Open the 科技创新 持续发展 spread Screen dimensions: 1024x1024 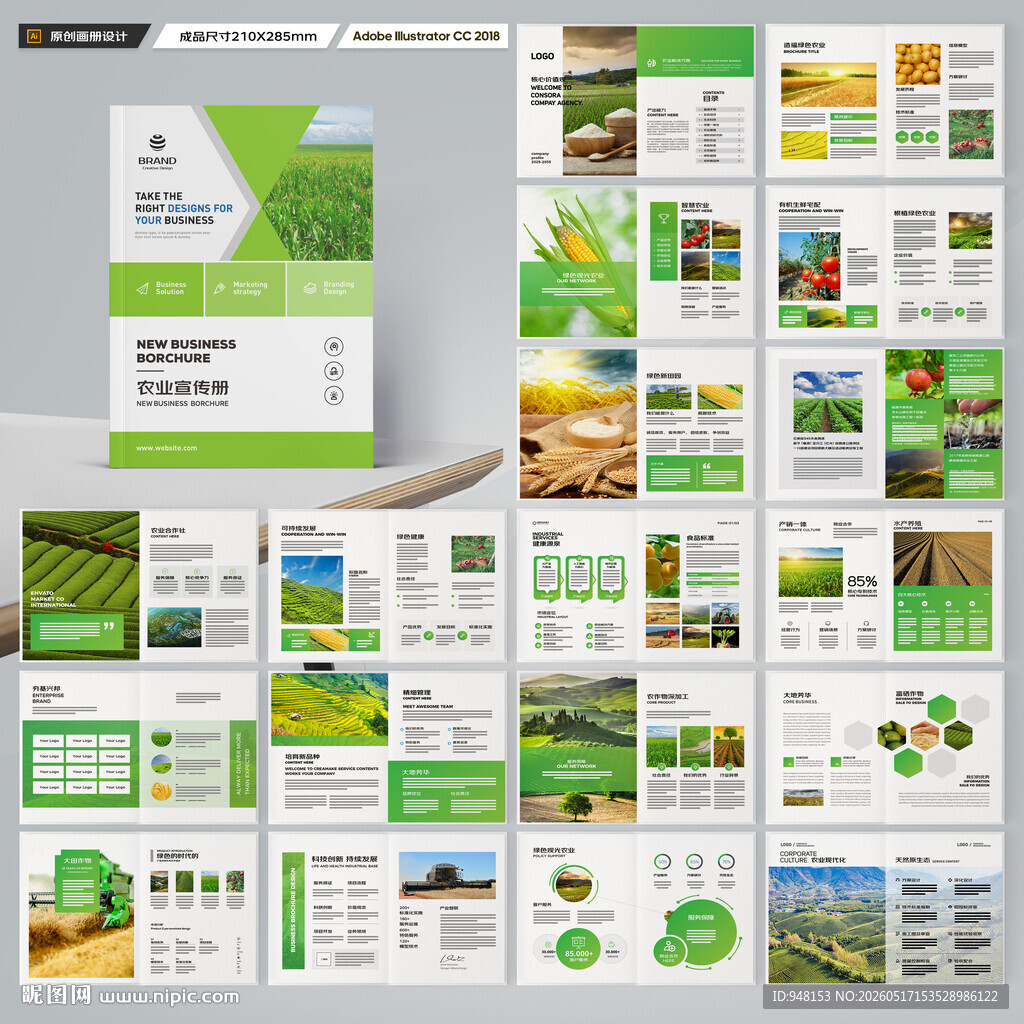(x=387, y=908)
